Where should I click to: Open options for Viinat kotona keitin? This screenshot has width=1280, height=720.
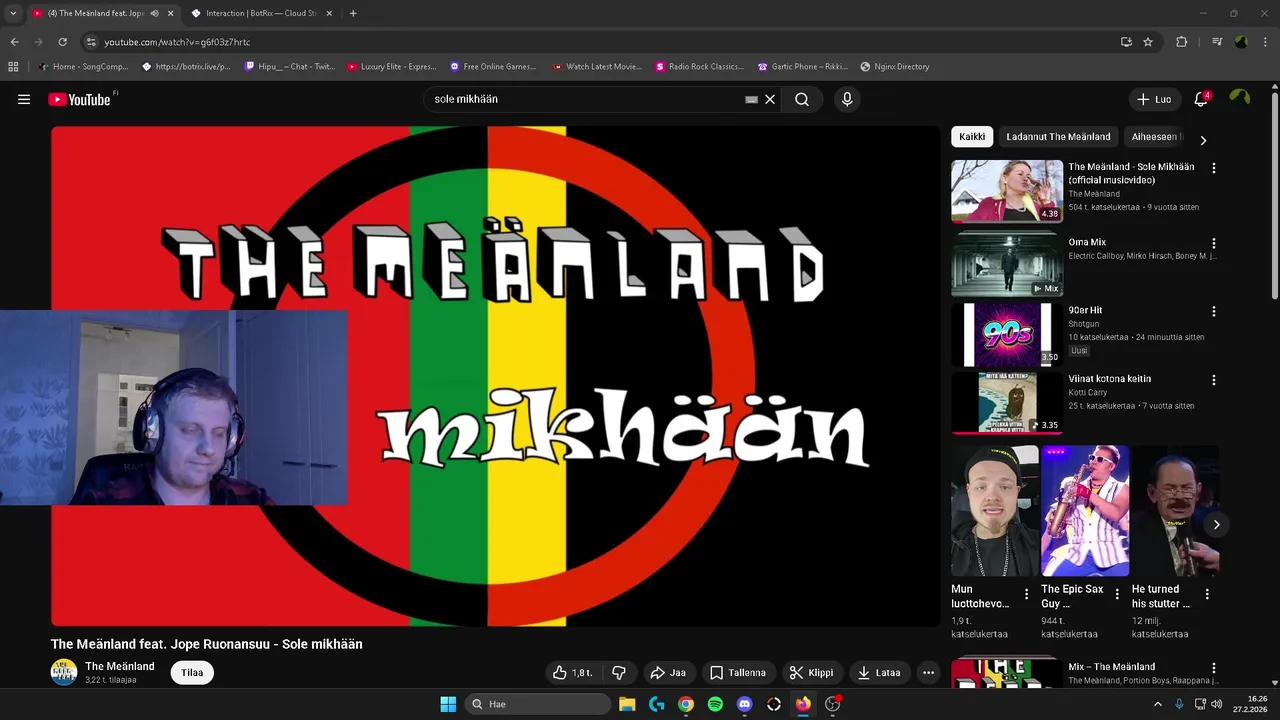[1214, 380]
